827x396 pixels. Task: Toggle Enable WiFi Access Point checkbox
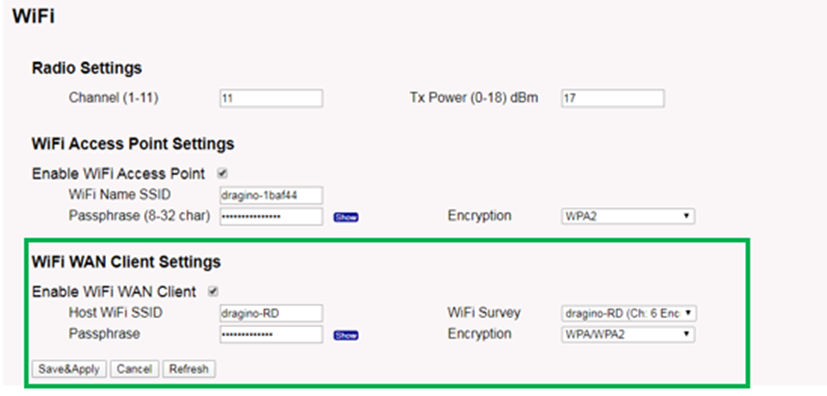(x=223, y=173)
